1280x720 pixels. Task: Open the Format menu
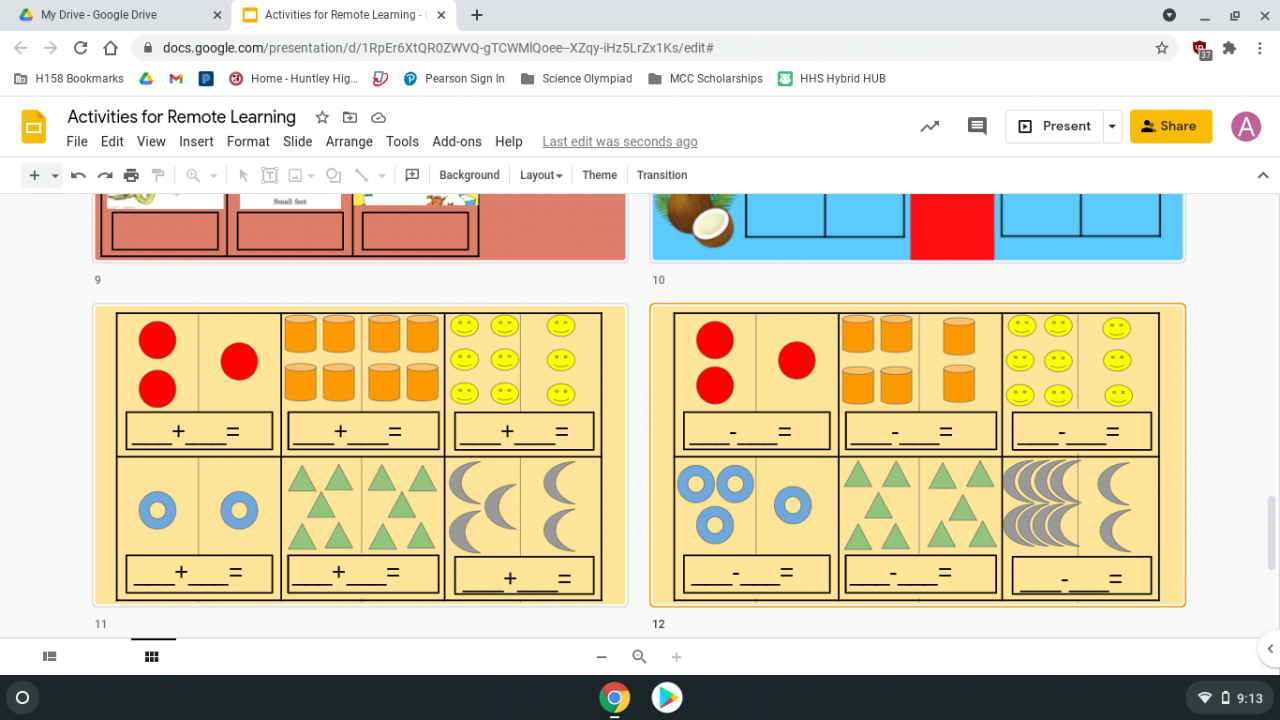[x=248, y=141]
